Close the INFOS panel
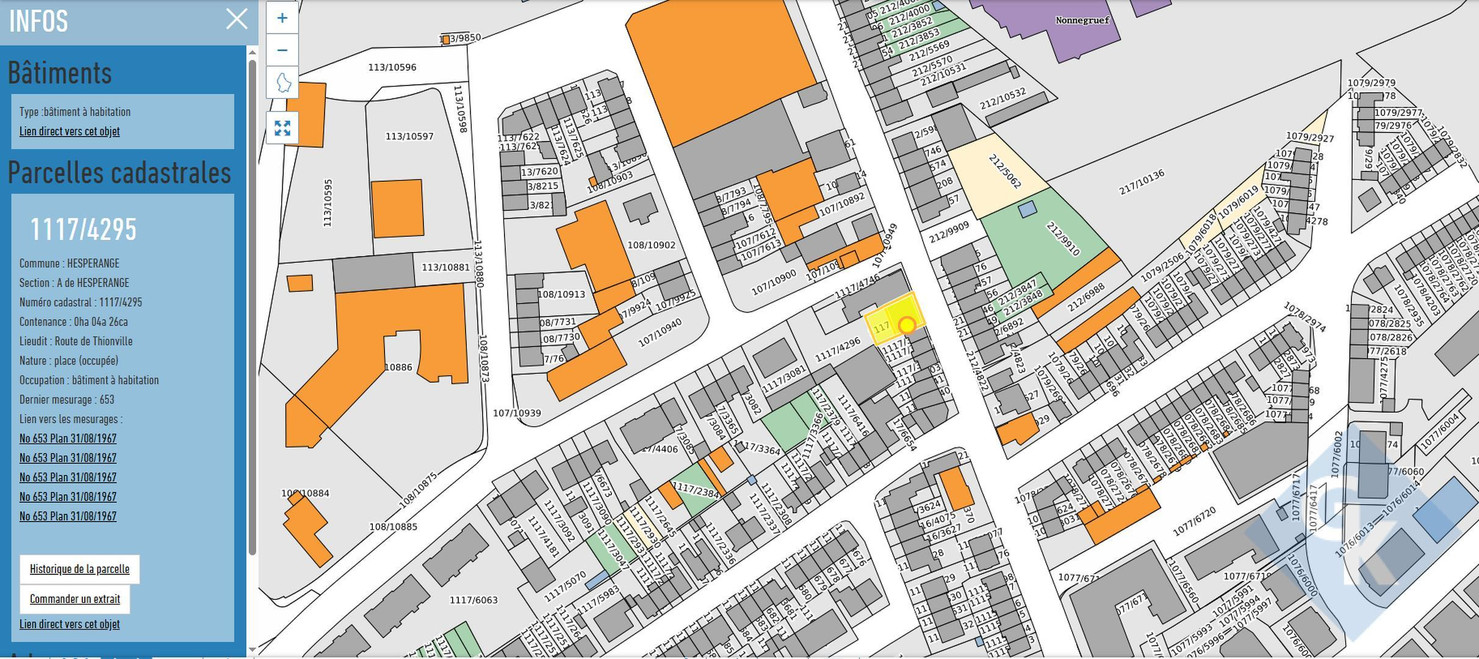This screenshot has width=1479, height=659. pos(236,18)
